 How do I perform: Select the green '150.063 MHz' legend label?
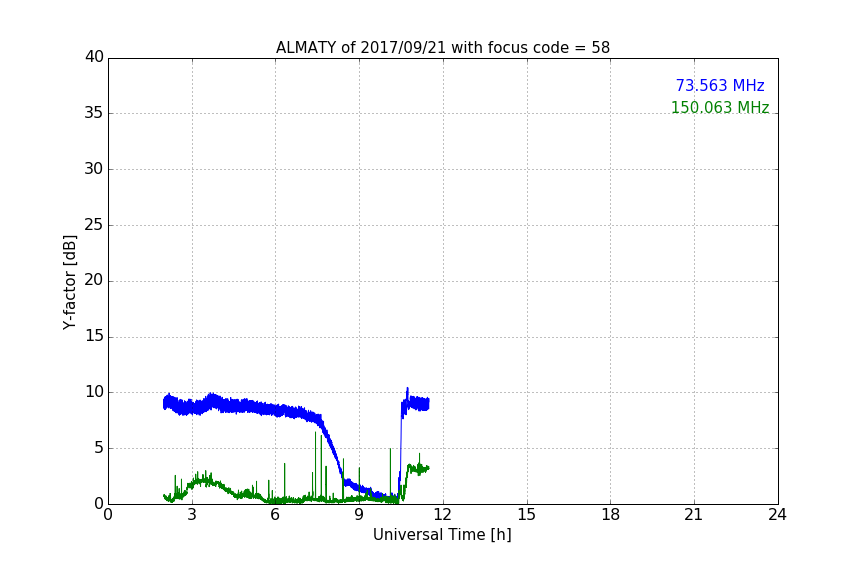tap(720, 107)
